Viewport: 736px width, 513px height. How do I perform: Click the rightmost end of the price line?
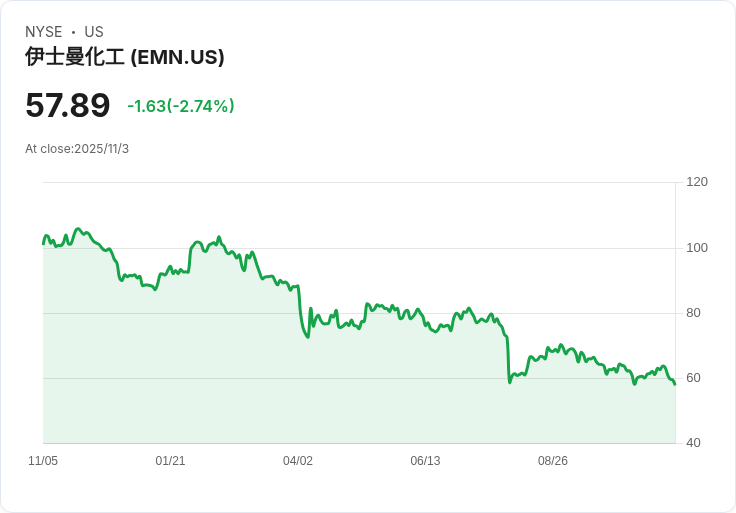point(675,384)
